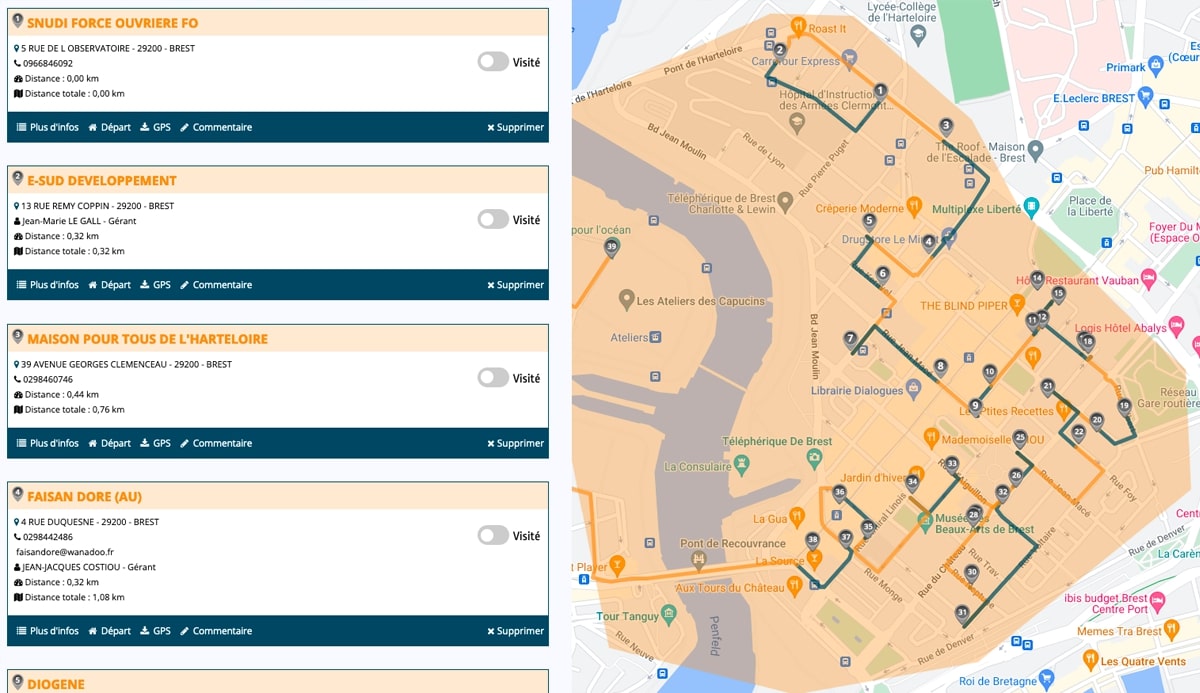Set E-SUD DEVELOPPEMENT as Départ
The height and width of the screenshot is (693, 1200).
[109, 285]
